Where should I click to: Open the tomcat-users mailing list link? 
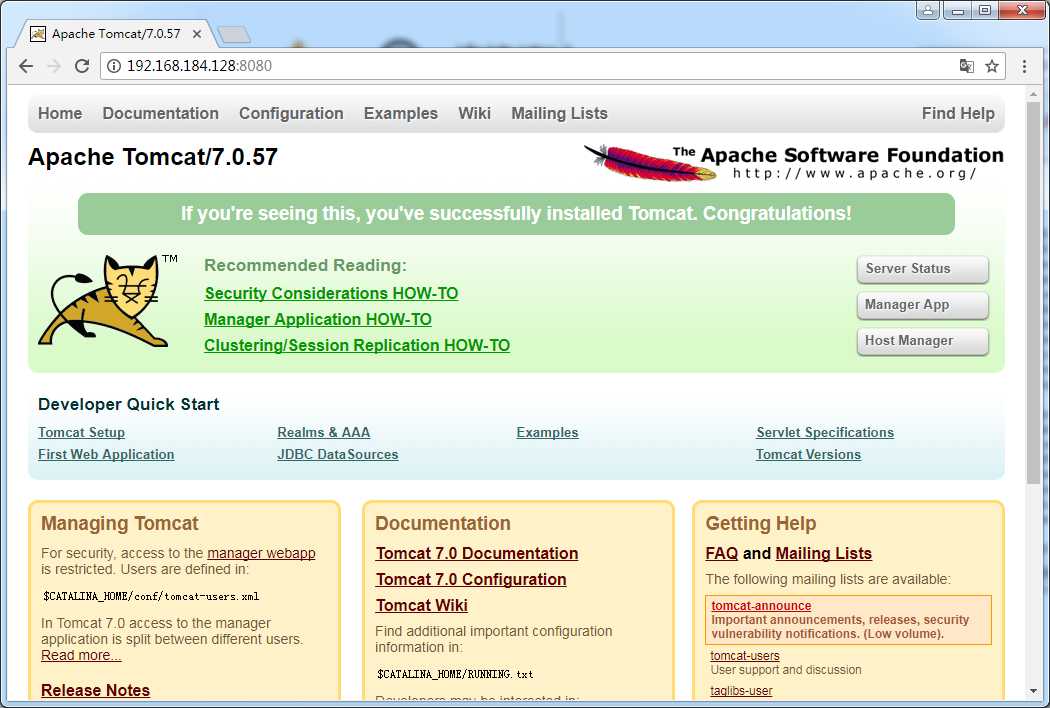(x=745, y=656)
